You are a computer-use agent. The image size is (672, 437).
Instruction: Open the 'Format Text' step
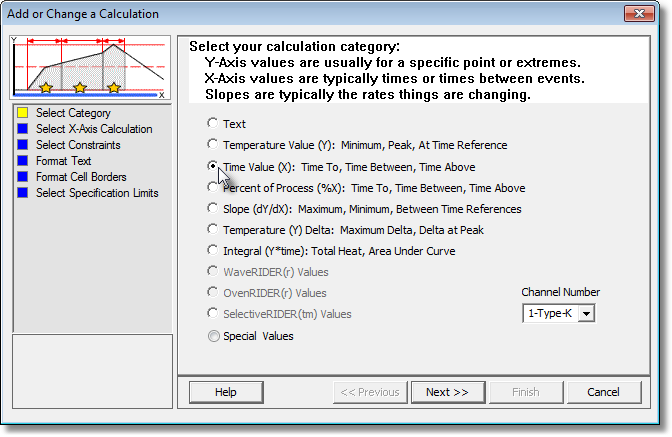click(63, 161)
